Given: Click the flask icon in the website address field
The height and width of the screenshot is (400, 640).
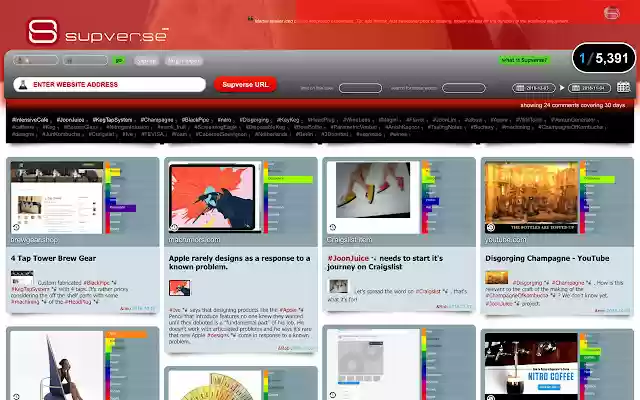Looking at the screenshot, I should click(23, 84).
